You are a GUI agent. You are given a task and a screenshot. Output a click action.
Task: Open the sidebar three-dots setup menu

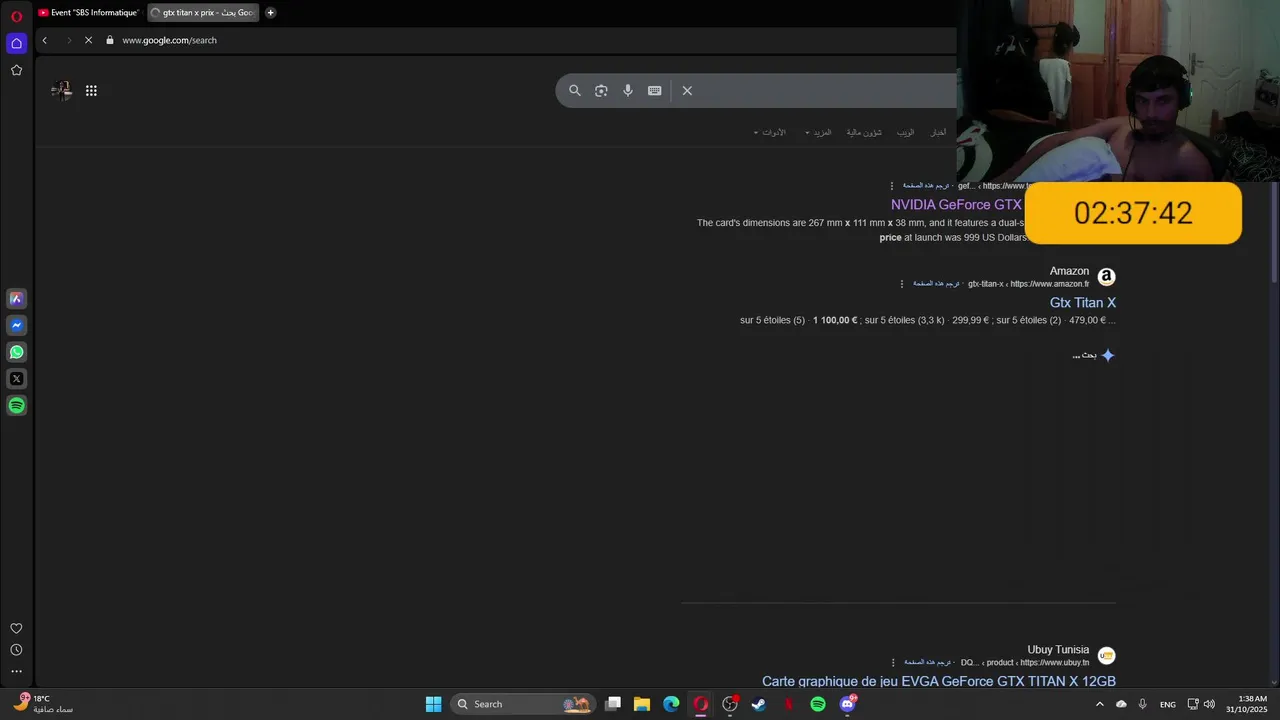click(16, 671)
